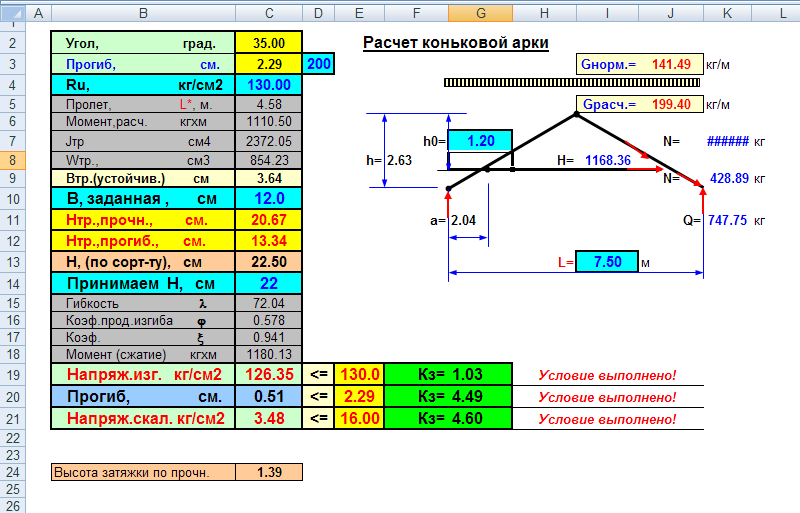The image size is (800, 513).
Task: Select the h0= 1.20 cyan cell
Action: (x=480, y=141)
